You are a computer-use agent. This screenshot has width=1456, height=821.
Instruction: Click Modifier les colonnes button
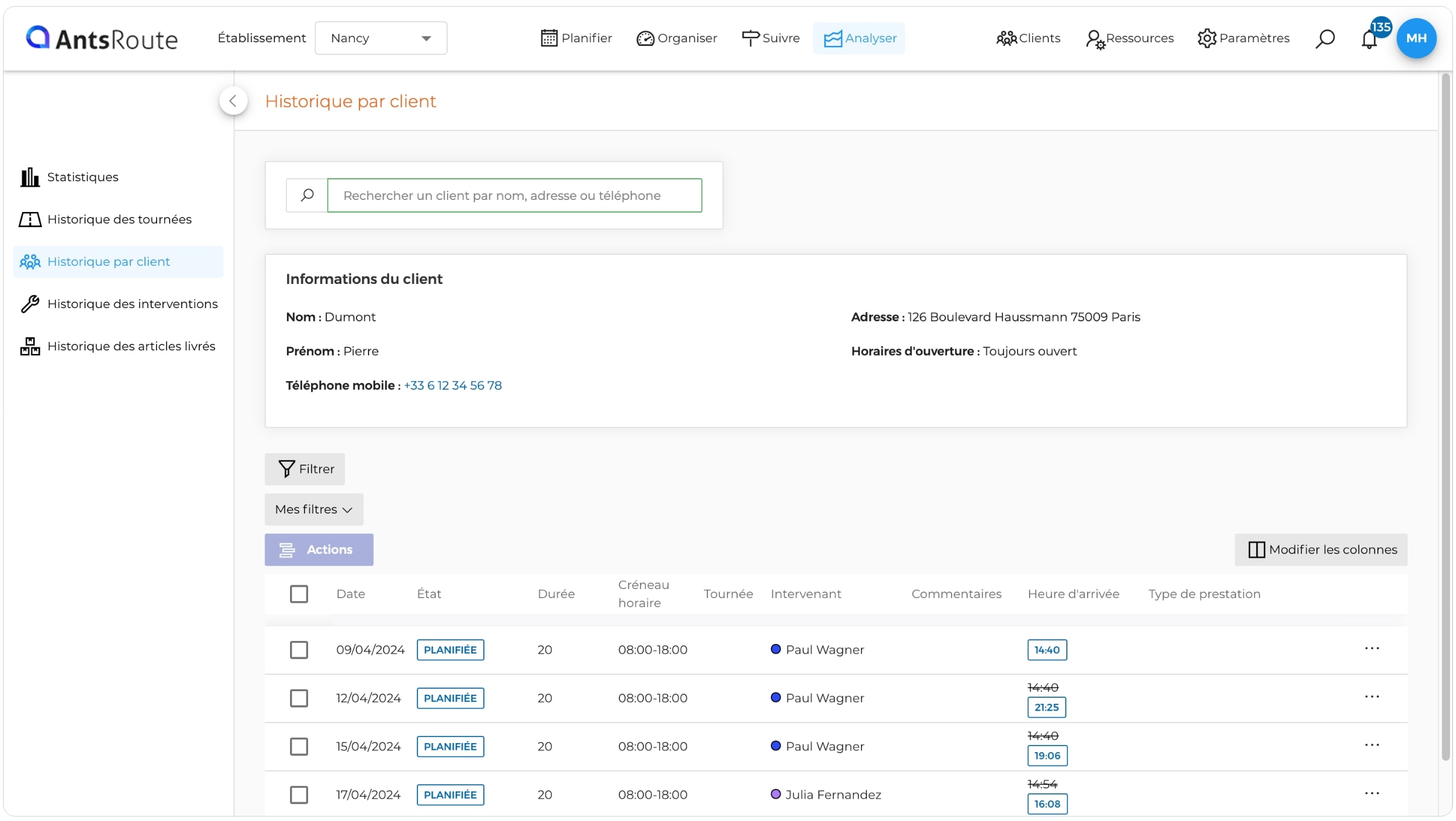(x=1321, y=550)
